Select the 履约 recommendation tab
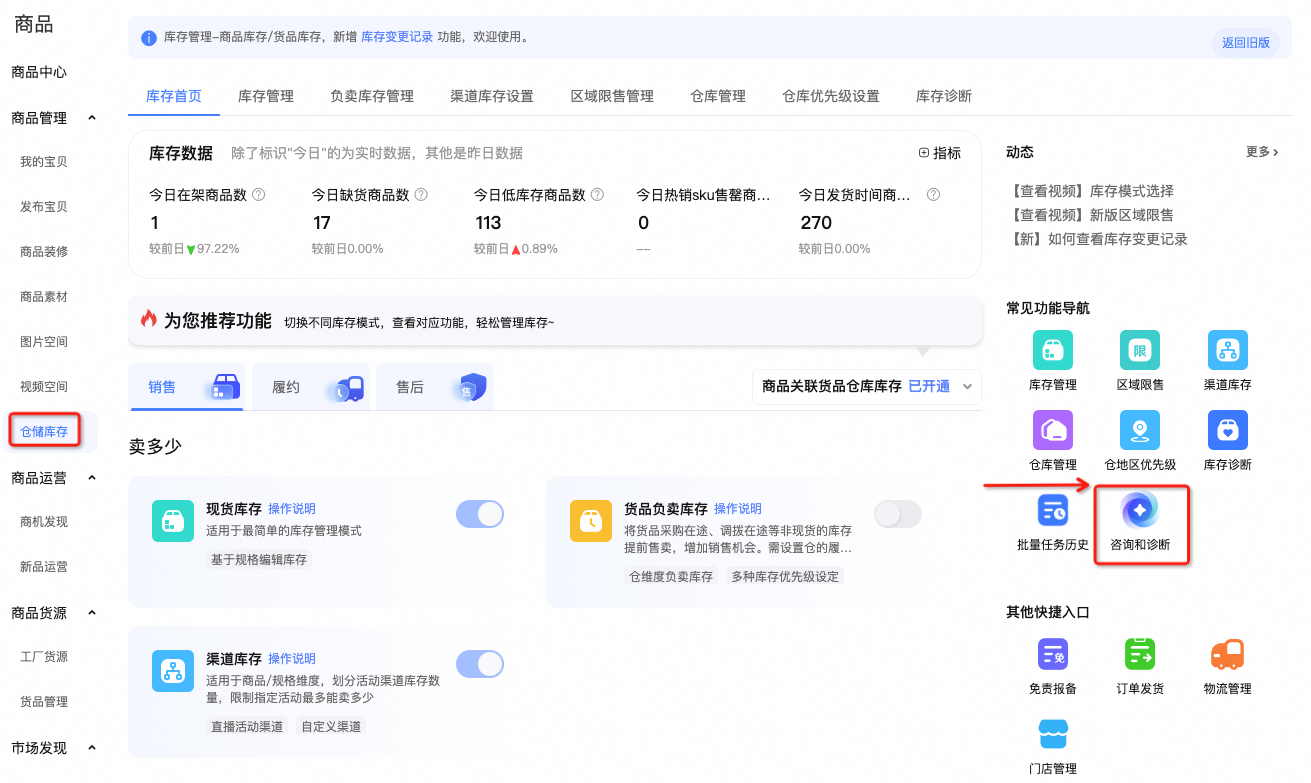The width and height of the screenshot is (1311, 783). [311, 387]
